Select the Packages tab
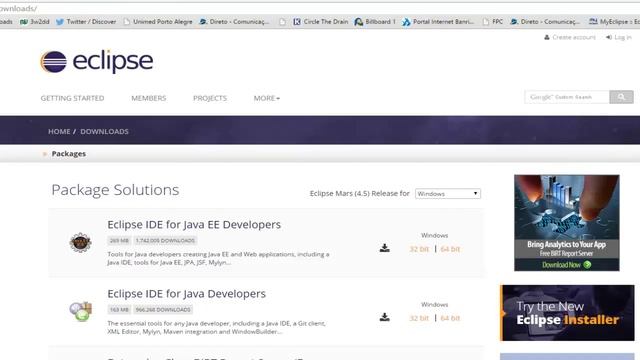640x360 pixels. (x=69, y=154)
